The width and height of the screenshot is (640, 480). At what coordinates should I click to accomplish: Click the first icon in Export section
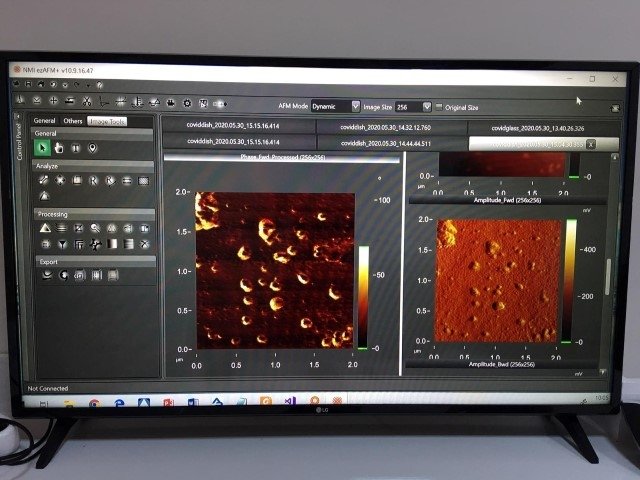click(x=45, y=275)
